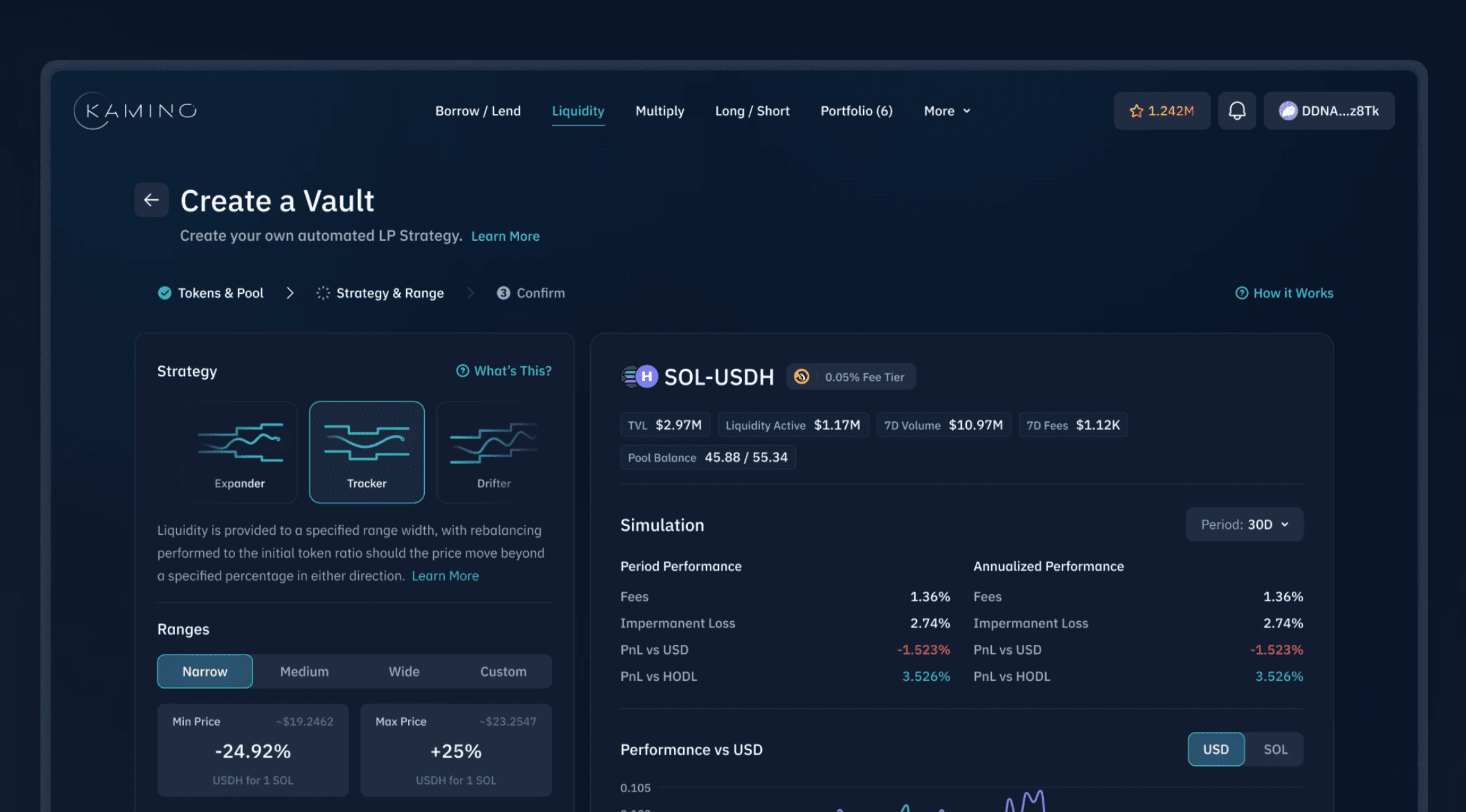The width and height of the screenshot is (1466, 812).
Task: Expand the More navigation menu
Action: (947, 111)
